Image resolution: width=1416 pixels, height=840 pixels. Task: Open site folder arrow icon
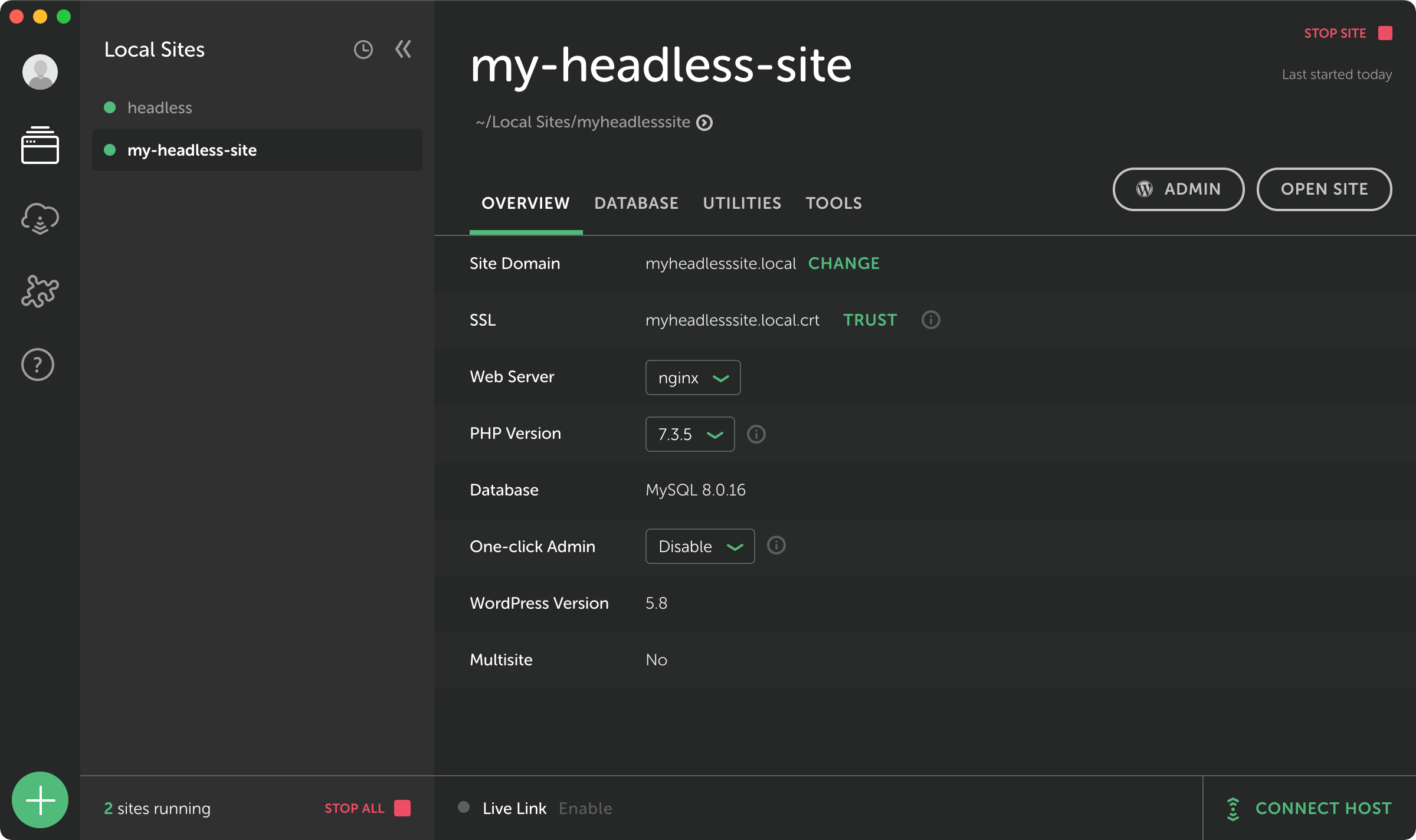pyautogui.click(x=704, y=123)
